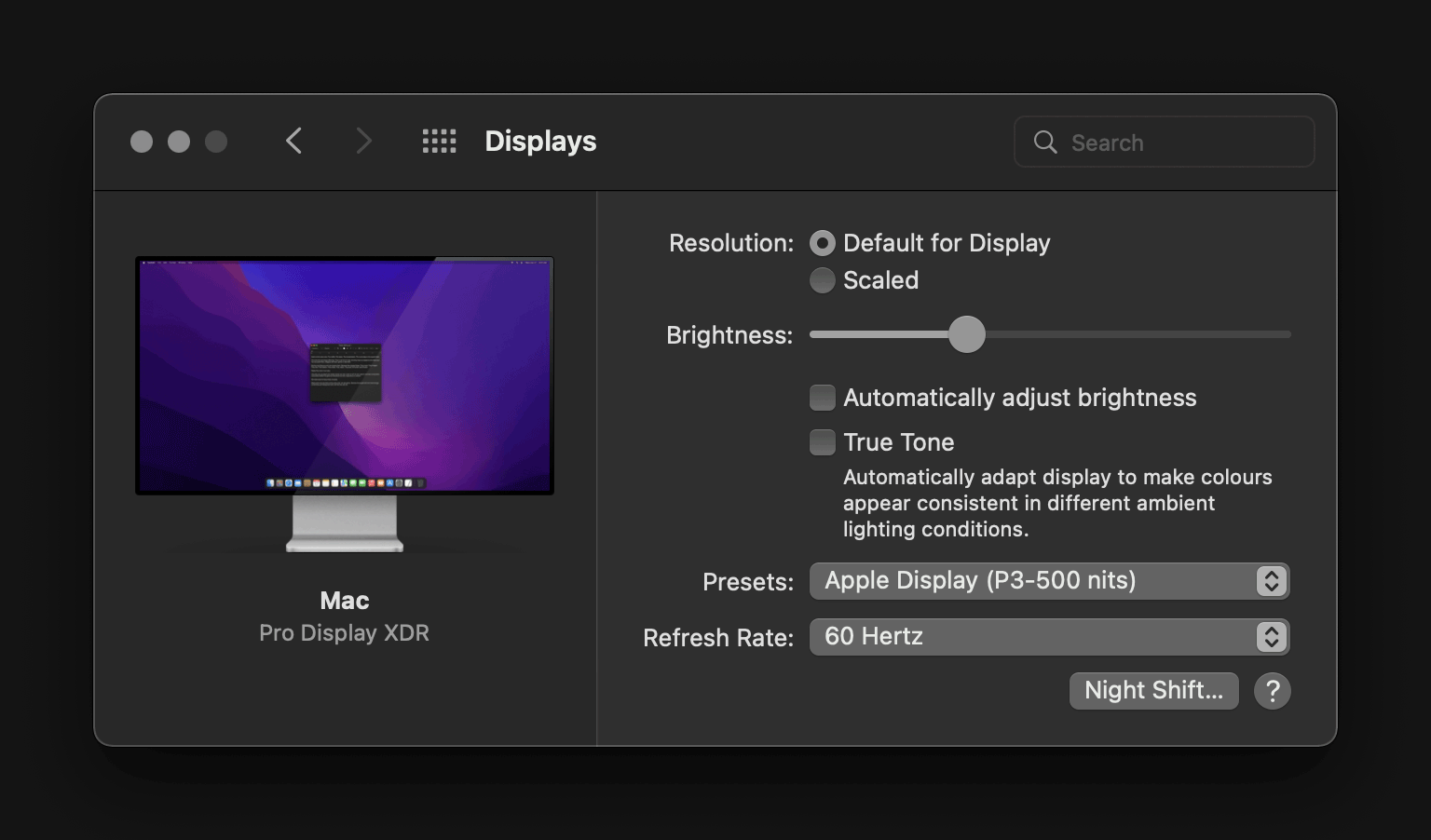Click the magnifying glass search icon
Viewport: 1431px width, 840px height.
coord(1045,142)
